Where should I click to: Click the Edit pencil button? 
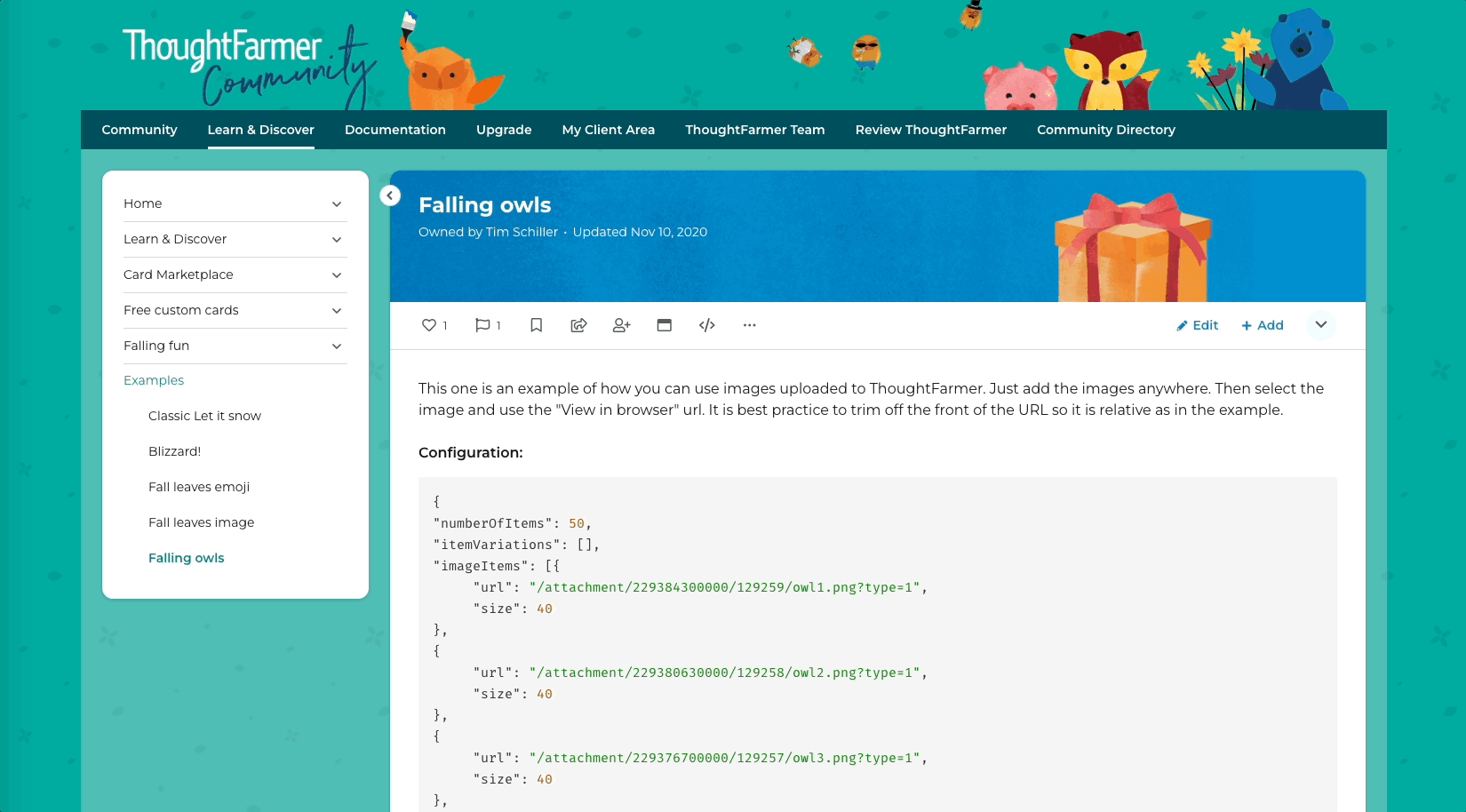pos(1197,325)
